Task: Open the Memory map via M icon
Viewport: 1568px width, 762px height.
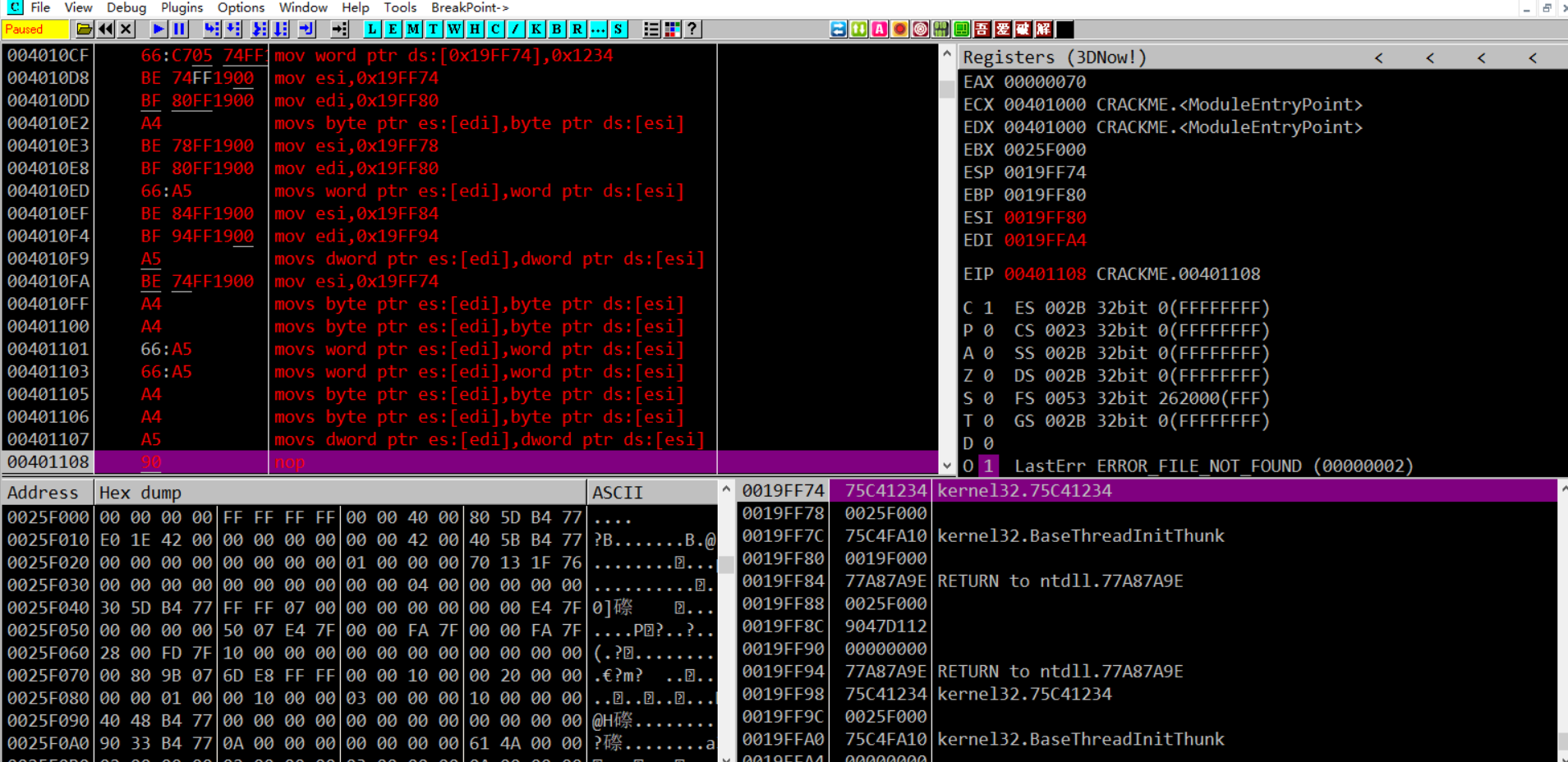Action: click(413, 30)
